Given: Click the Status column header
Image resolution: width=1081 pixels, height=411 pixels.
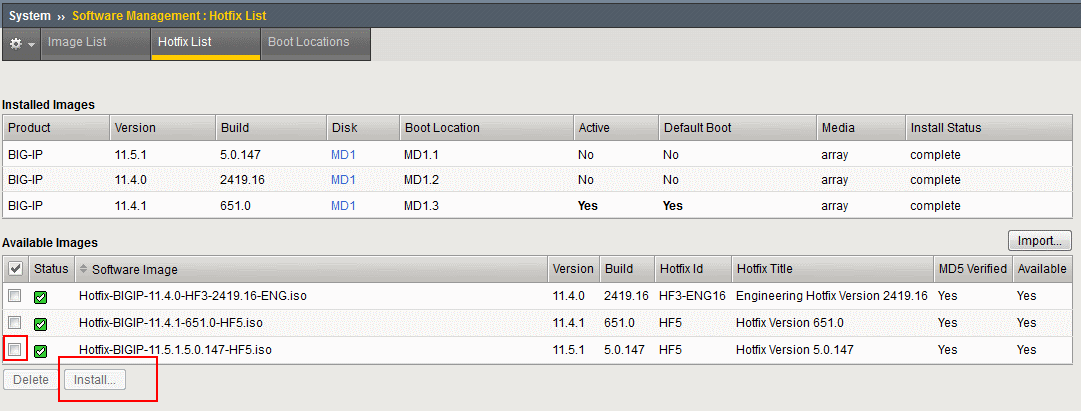Looking at the screenshot, I should click(x=51, y=268).
